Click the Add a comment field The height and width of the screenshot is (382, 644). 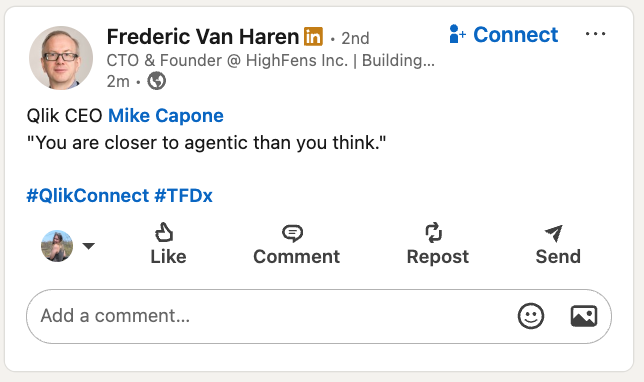319,316
